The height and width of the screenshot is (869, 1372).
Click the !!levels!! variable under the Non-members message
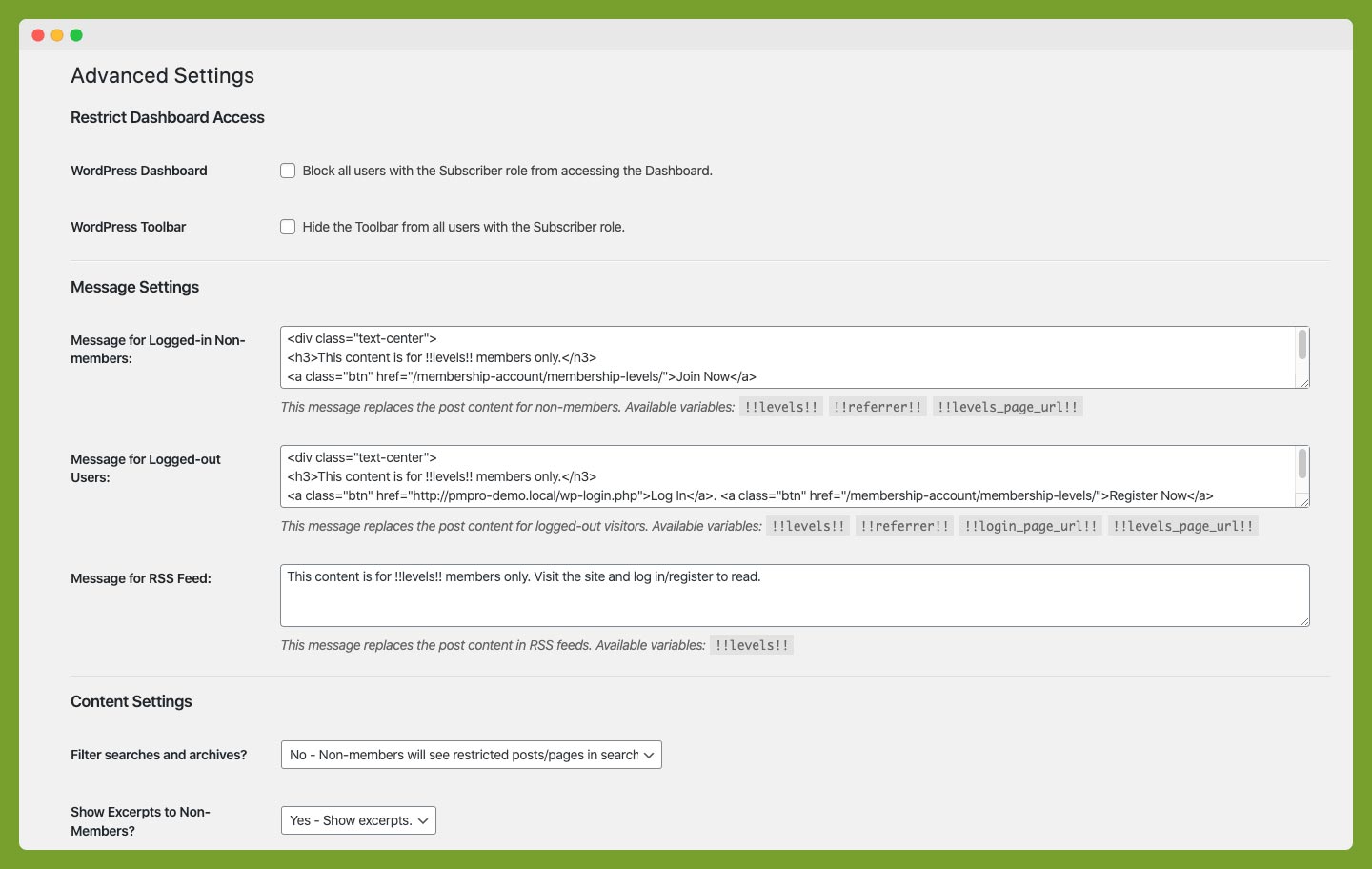[781, 407]
